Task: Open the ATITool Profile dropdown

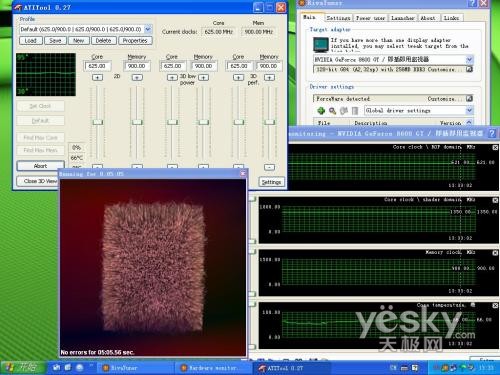Action: (148, 29)
